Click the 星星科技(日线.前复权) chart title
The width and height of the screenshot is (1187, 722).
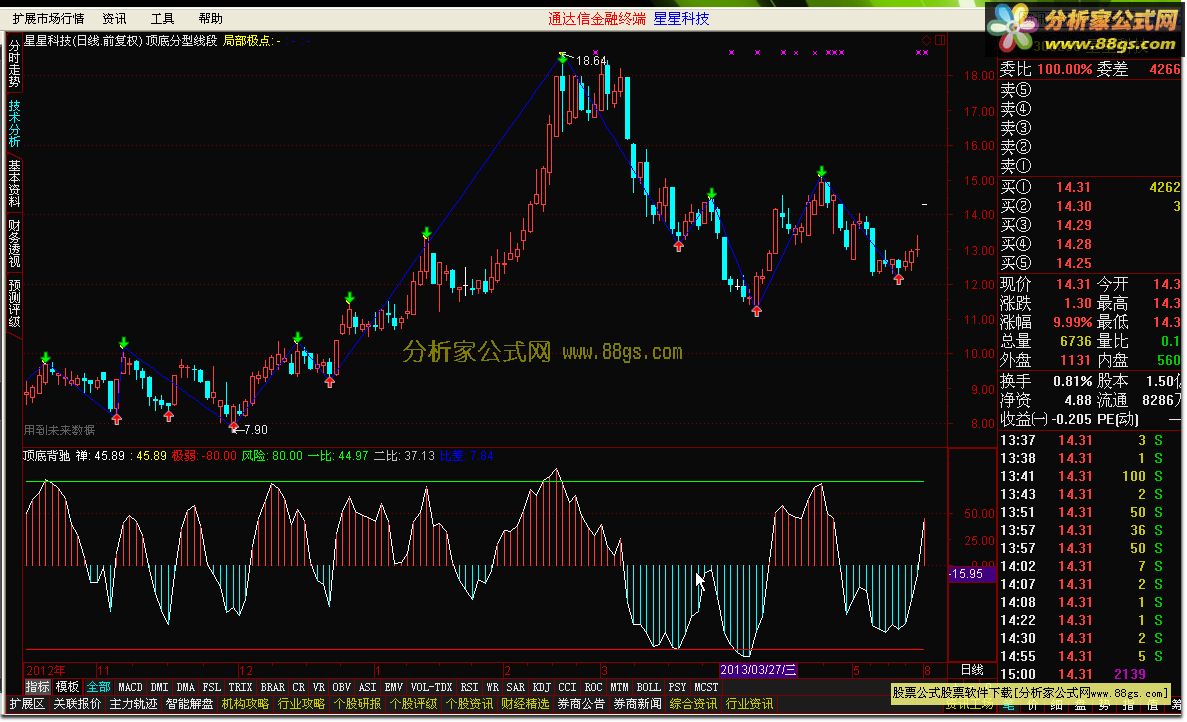pos(83,41)
